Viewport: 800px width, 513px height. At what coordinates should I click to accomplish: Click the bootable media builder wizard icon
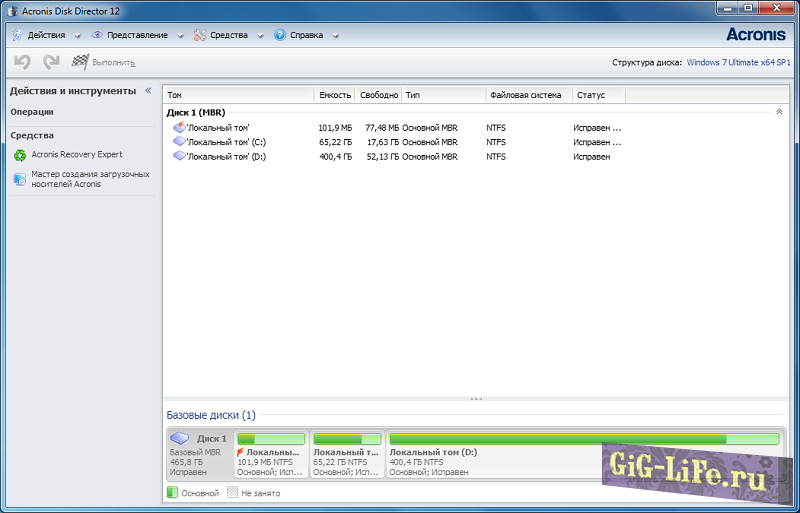click(x=20, y=179)
